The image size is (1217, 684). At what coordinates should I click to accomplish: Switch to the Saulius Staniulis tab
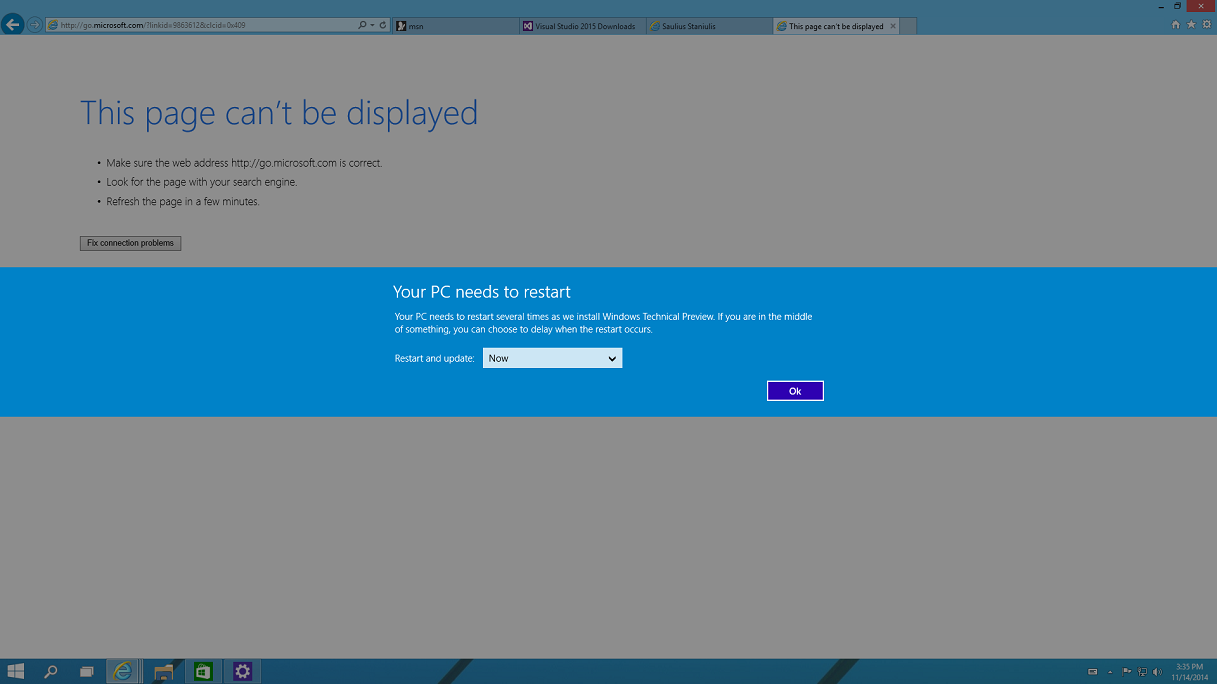click(709, 26)
